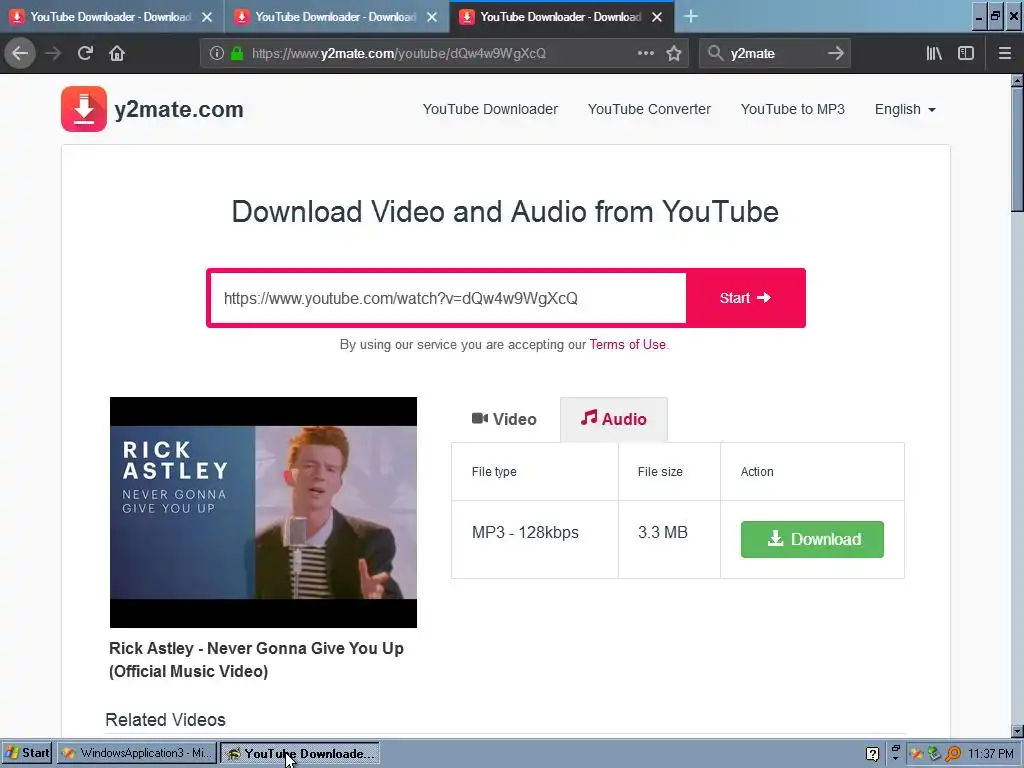This screenshot has height=768, width=1024.
Task: Click the page scrollbar down arrow
Action: 1017,731
